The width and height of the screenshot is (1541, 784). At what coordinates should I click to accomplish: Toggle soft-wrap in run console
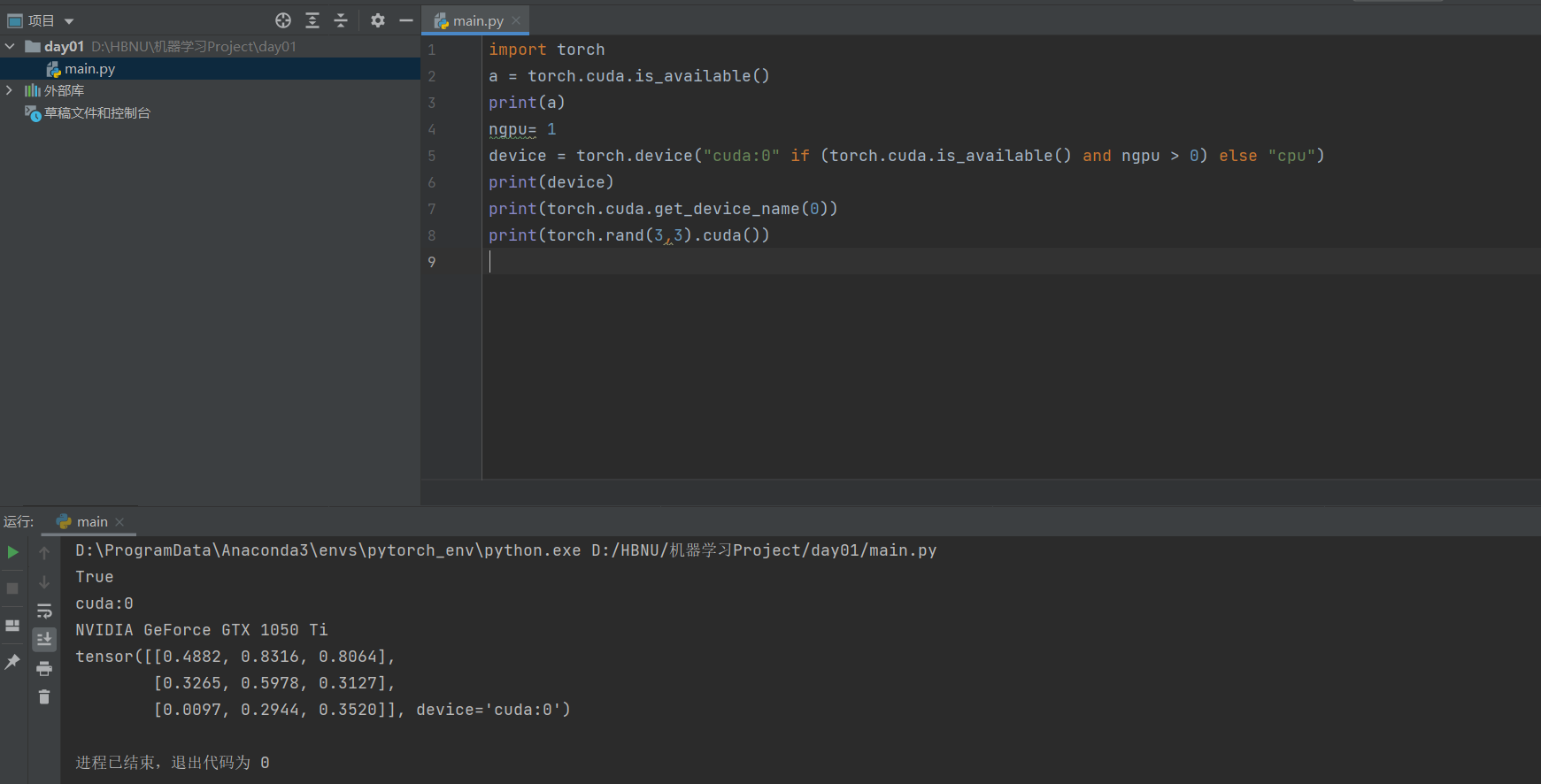coord(44,611)
